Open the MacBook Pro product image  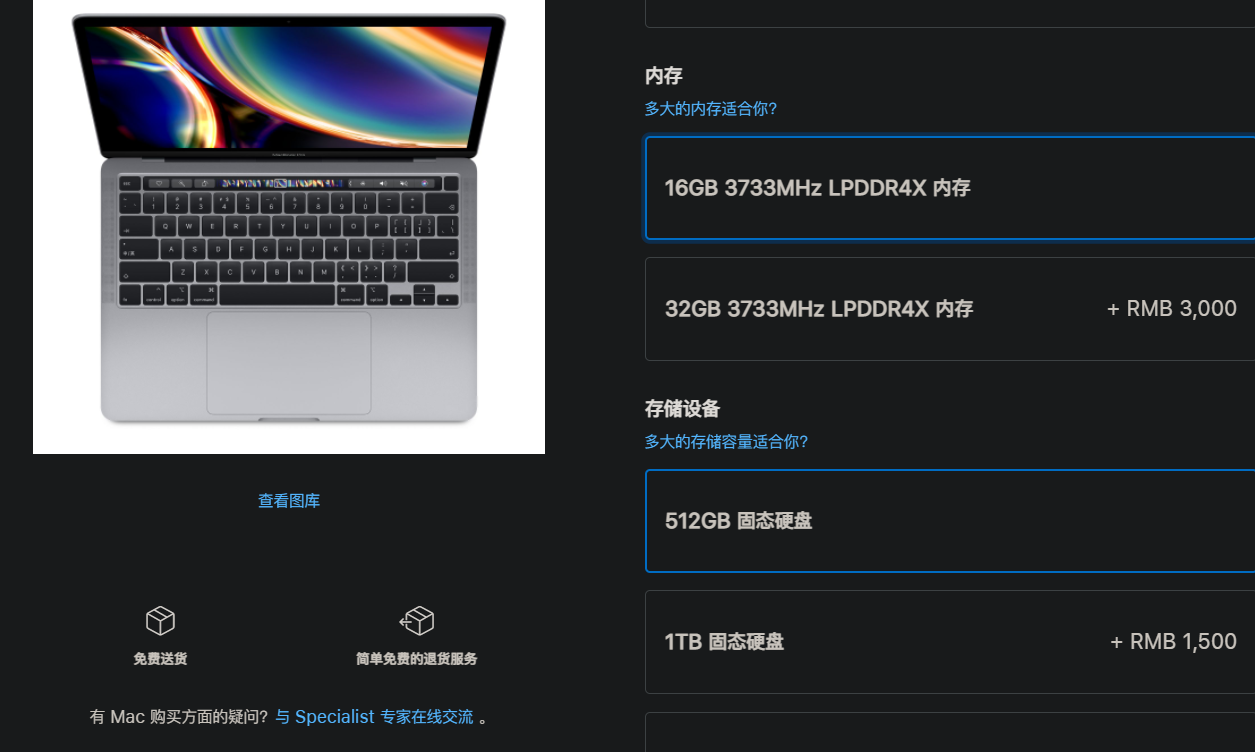[x=289, y=226]
